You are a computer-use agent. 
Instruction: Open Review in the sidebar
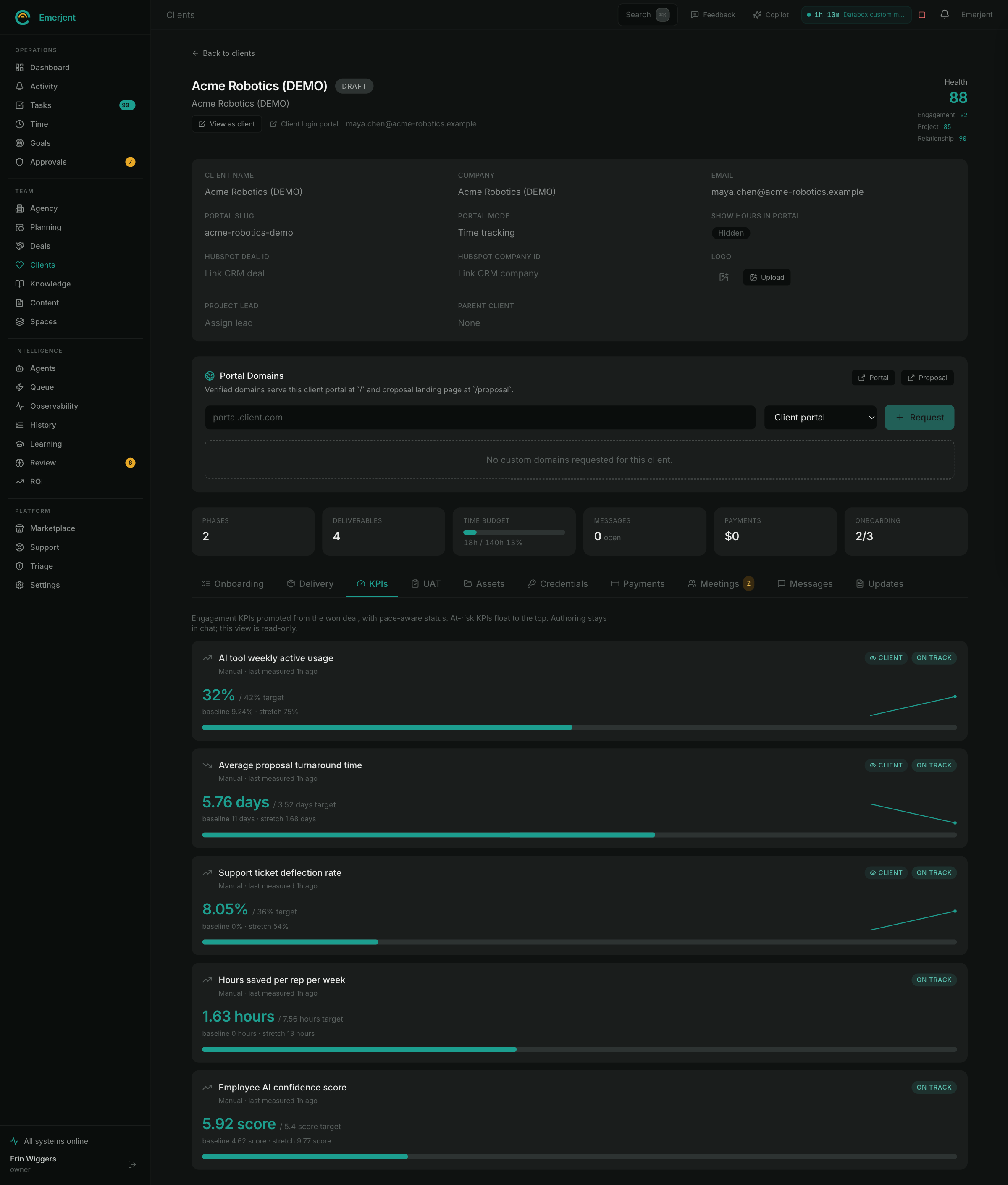pos(75,462)
